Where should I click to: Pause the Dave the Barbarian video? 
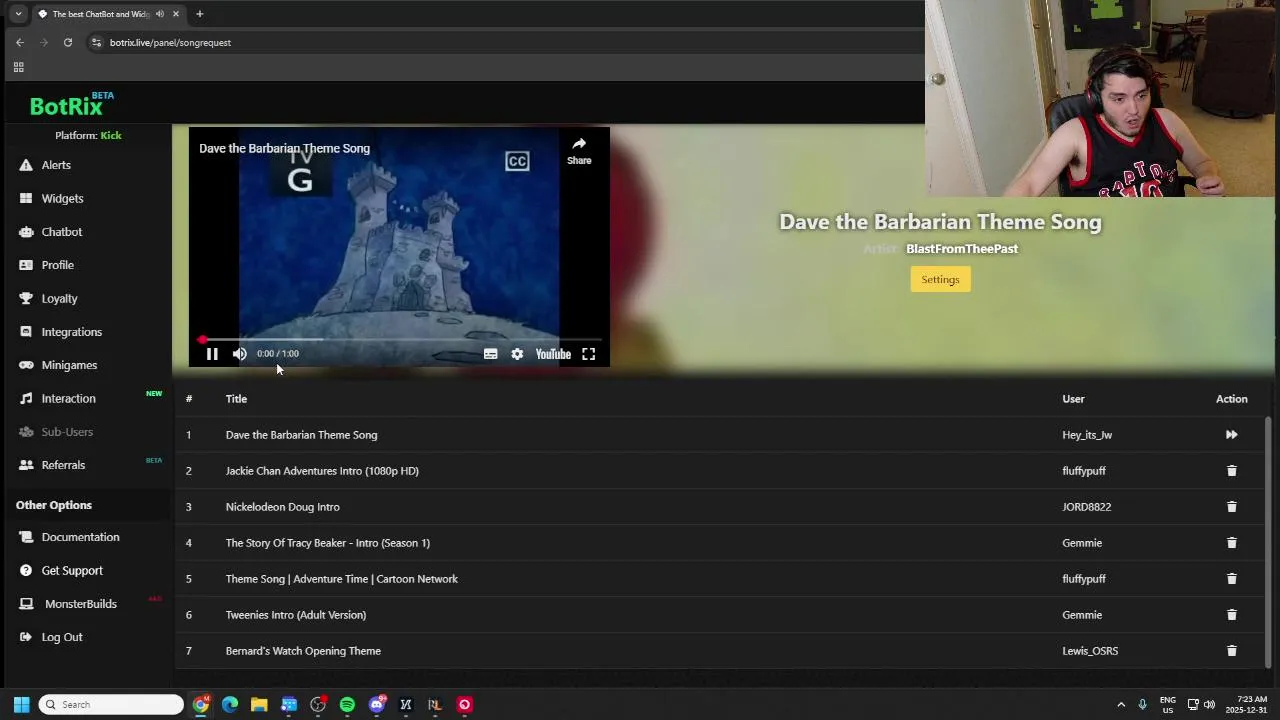coord(212,354)
